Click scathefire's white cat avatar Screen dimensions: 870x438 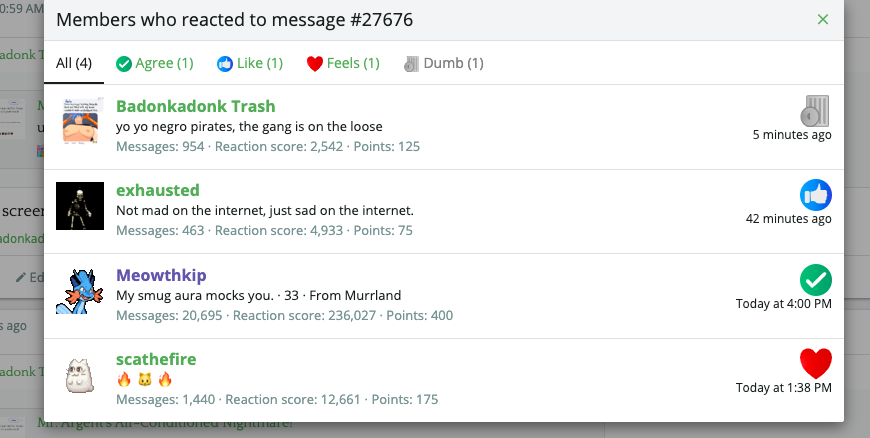pos(80,375)
